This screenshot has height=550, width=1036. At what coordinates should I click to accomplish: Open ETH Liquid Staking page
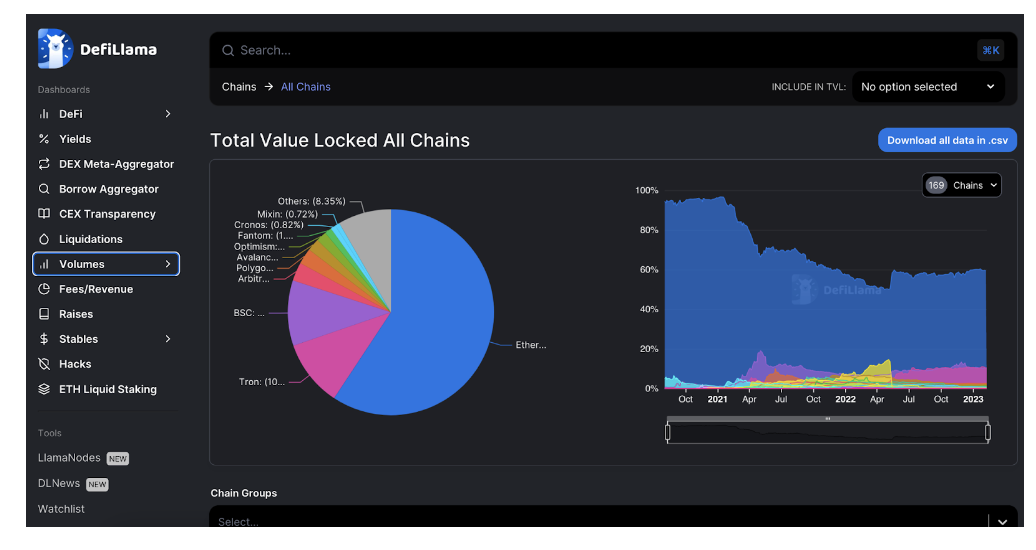click(x=106, y=389)
